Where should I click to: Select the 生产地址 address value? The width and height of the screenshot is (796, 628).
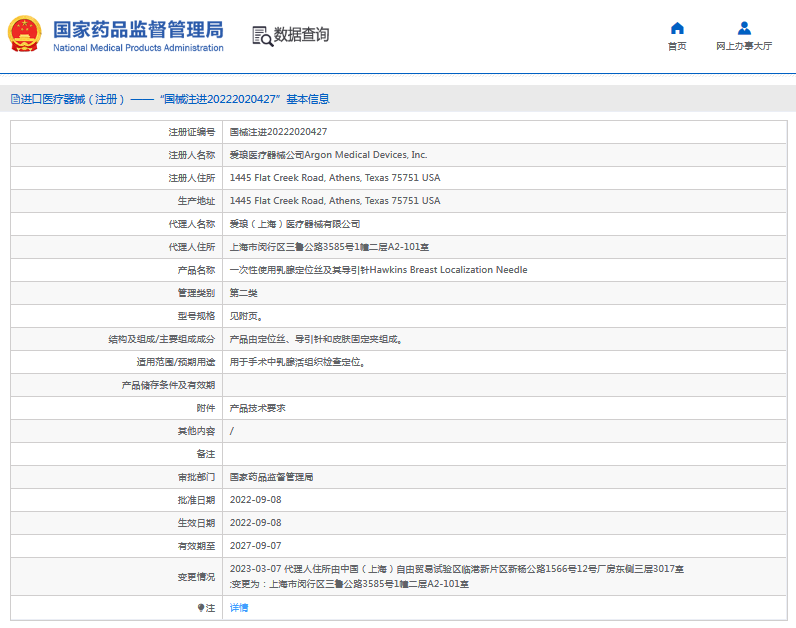pos(335,201)
